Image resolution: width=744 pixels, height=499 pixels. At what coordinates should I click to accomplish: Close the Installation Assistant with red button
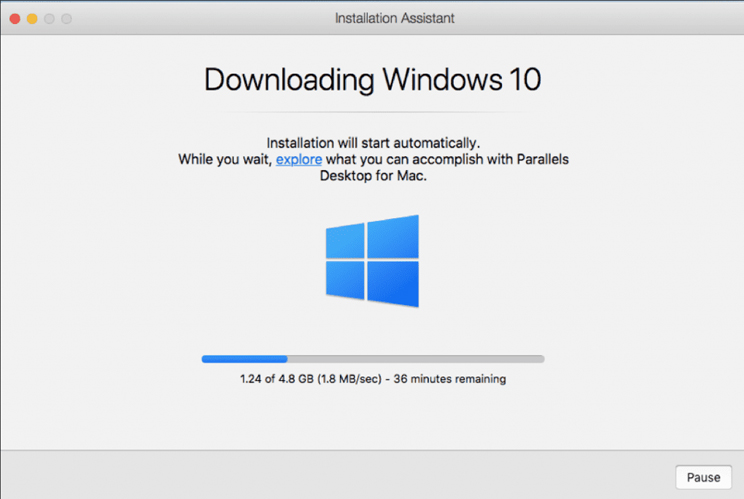15,18
